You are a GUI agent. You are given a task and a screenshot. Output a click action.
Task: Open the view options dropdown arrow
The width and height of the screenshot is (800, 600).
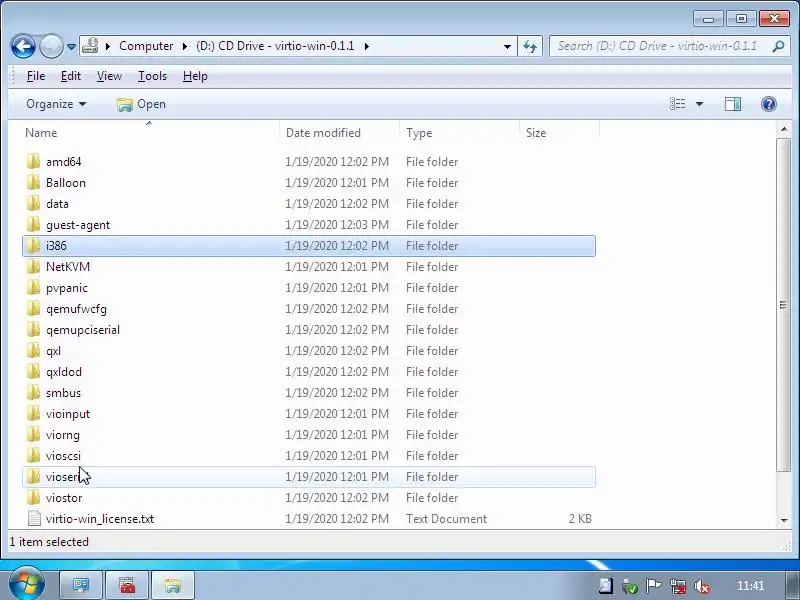(x=699, y=104)
